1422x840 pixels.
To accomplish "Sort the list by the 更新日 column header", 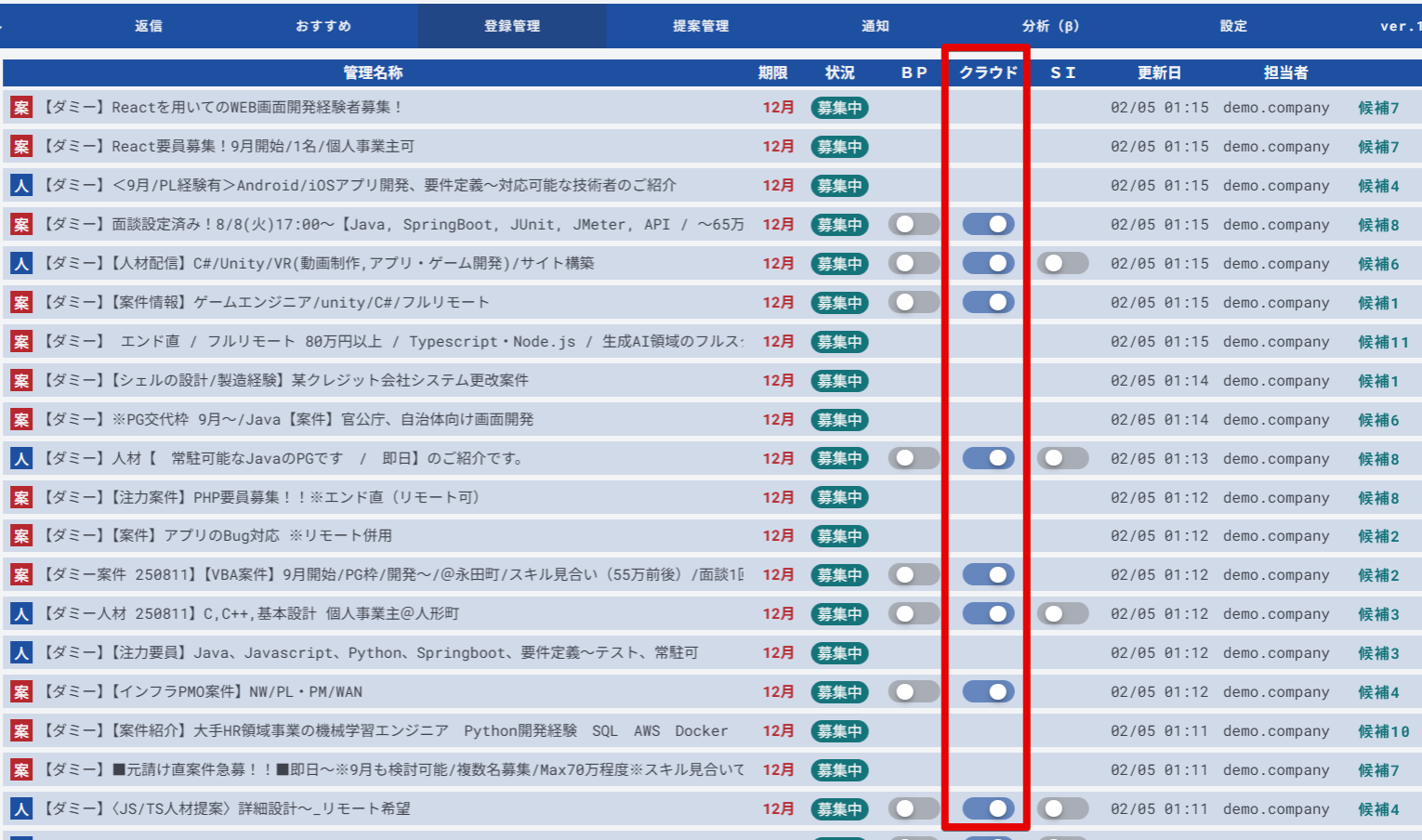I will (1159, 72).
